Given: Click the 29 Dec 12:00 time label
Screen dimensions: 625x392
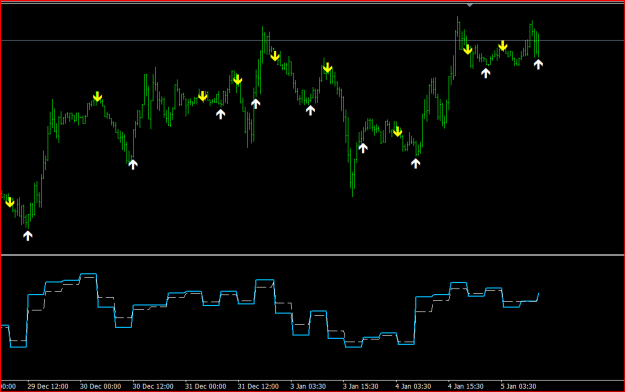Looking at the screenshot, I should [48, 386].
